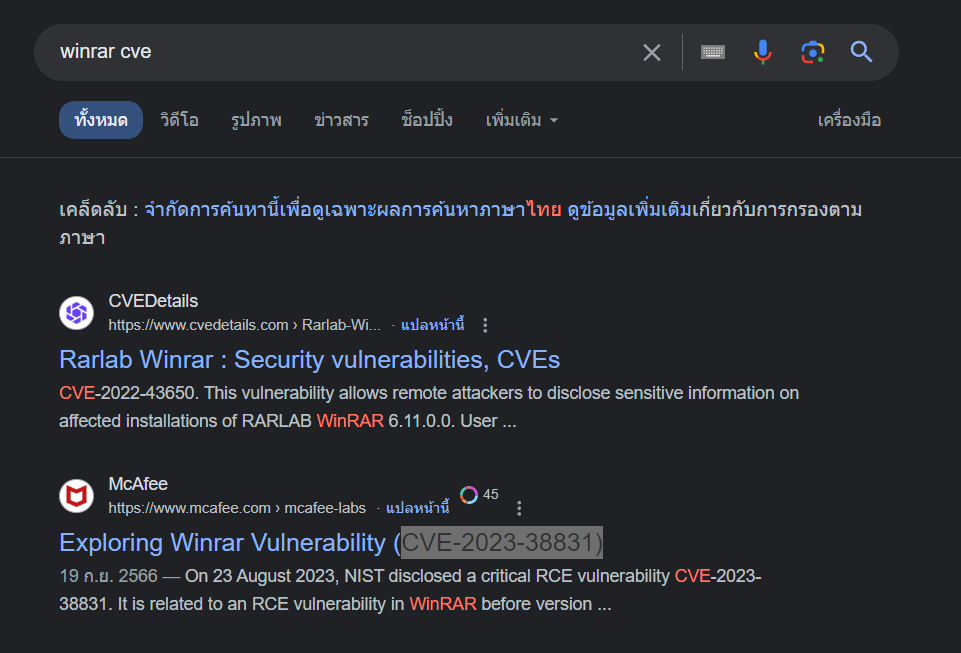The height and width of the screenshot is (653, 961).
Task: Click แปลหน้านี้ translate link for CVEDetails
Action: [x=433, y=325]
